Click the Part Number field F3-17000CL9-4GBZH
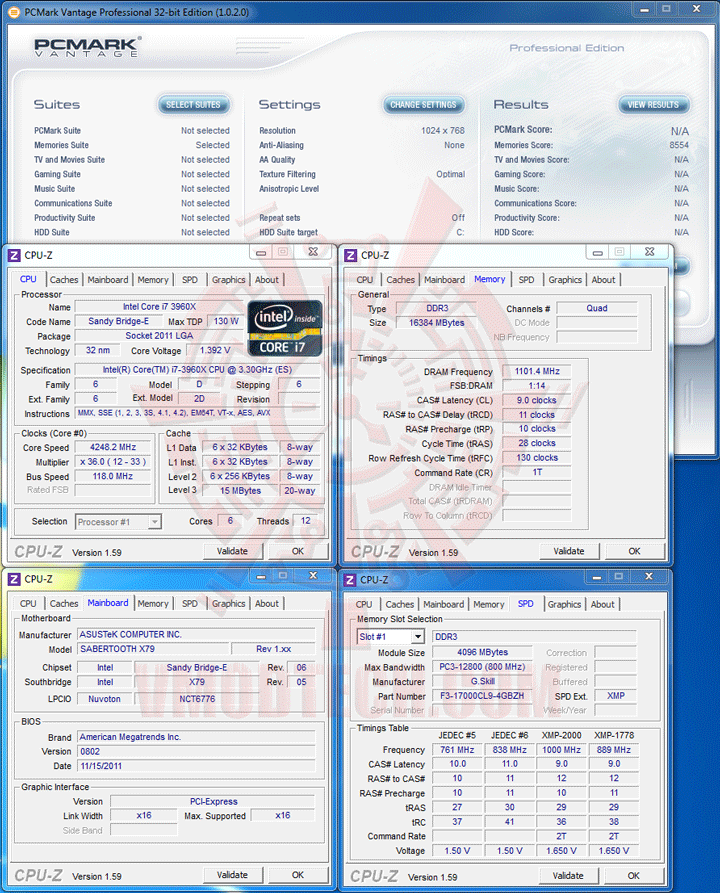 (482, 696)
